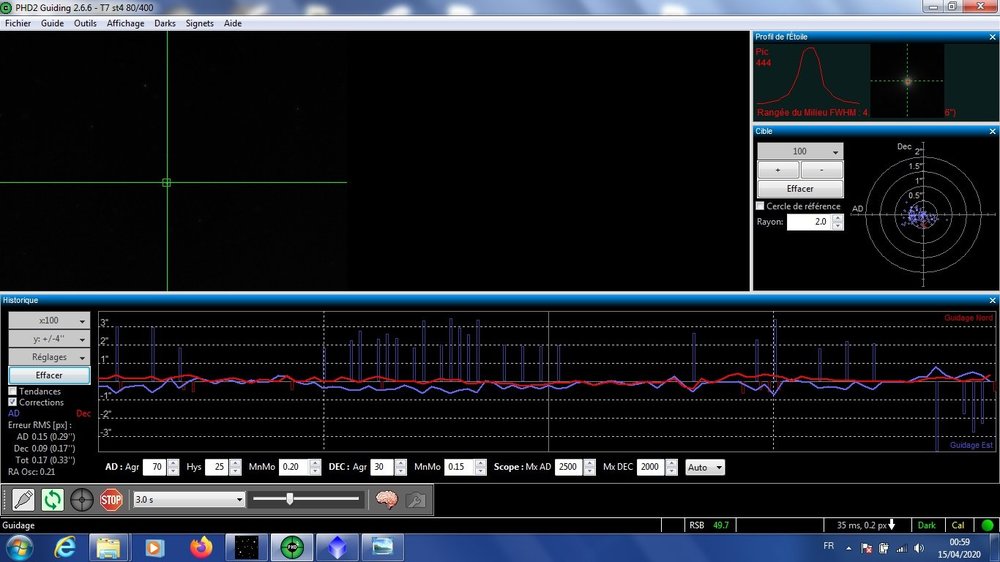Open the Aide menu

(233, 23)
